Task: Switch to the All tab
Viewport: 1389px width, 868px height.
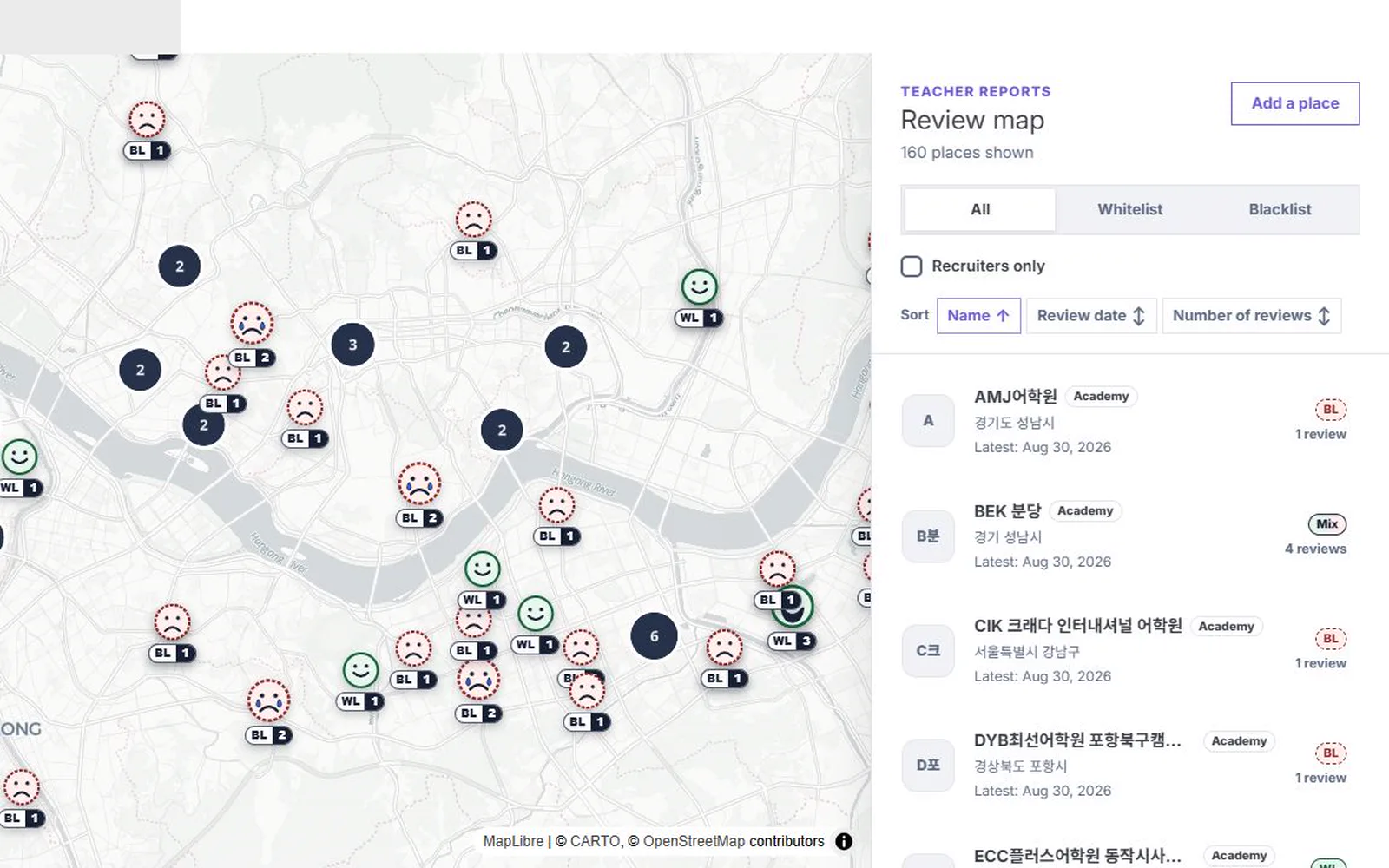Action: pos(980,209)
